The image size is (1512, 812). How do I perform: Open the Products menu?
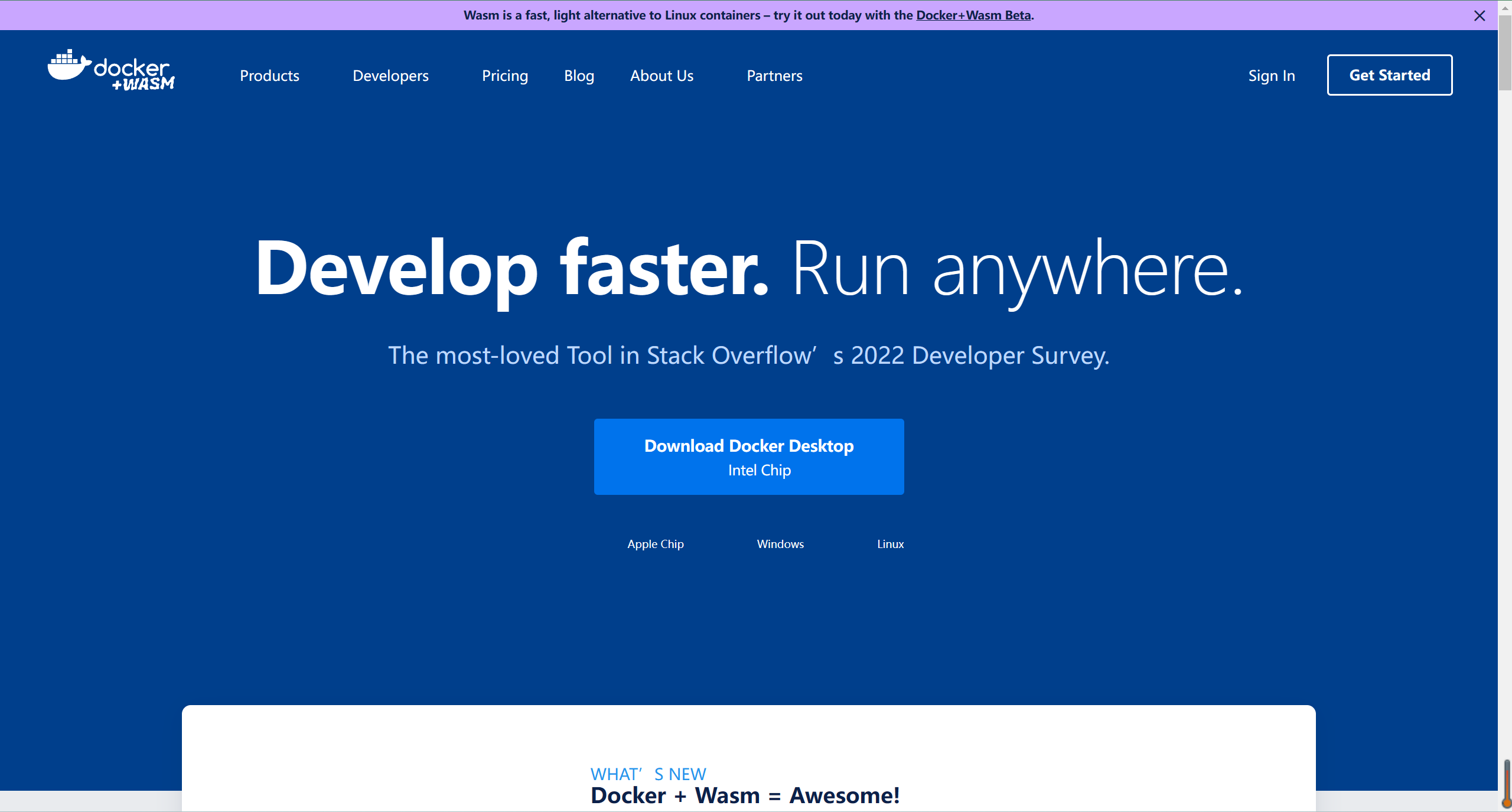pyautogui.click(x=269, y=76)
